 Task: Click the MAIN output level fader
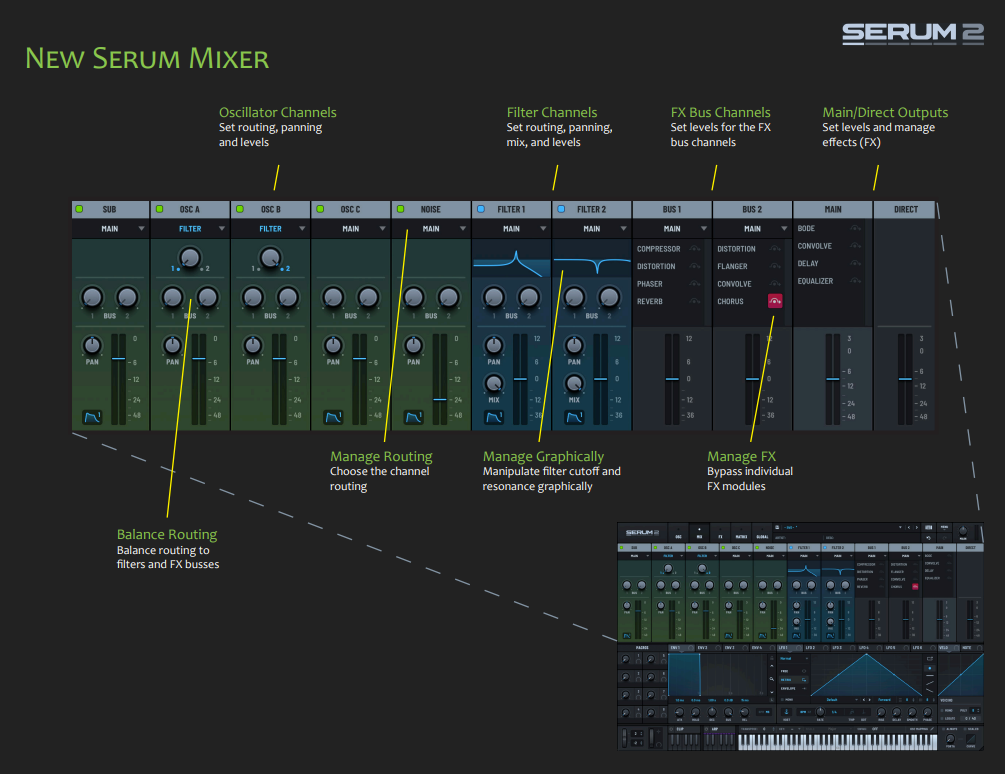[x=833, y=379]
